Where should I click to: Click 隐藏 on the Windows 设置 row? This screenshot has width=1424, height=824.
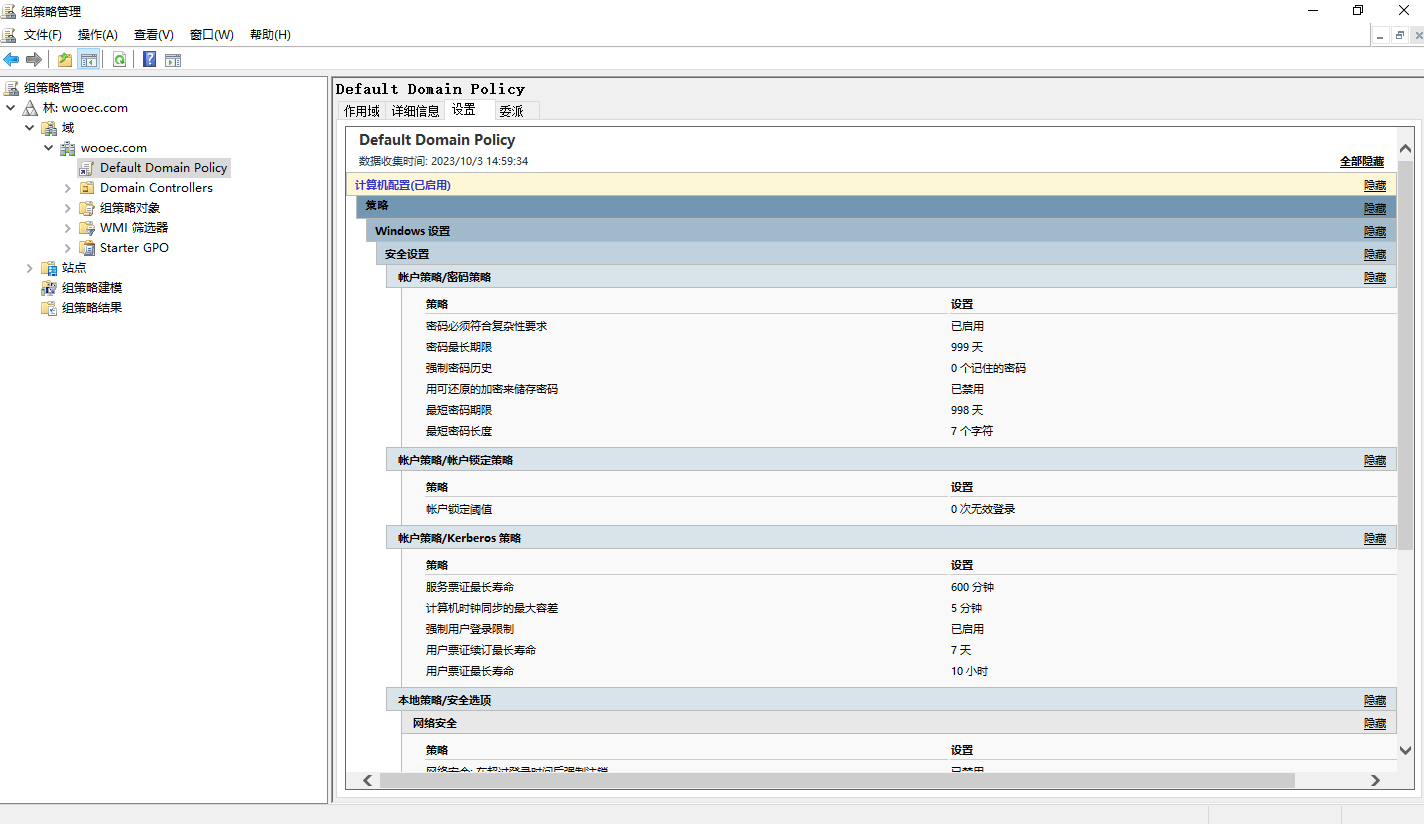click(1375, 231)
